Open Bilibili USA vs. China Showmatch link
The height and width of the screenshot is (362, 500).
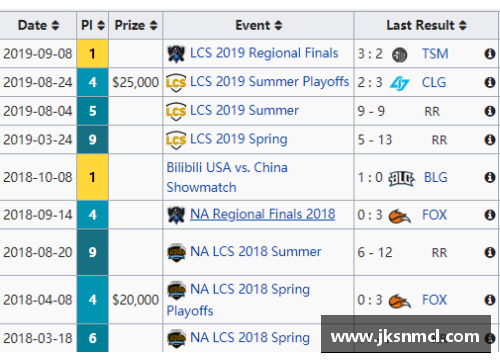click(x=227, y=177)
